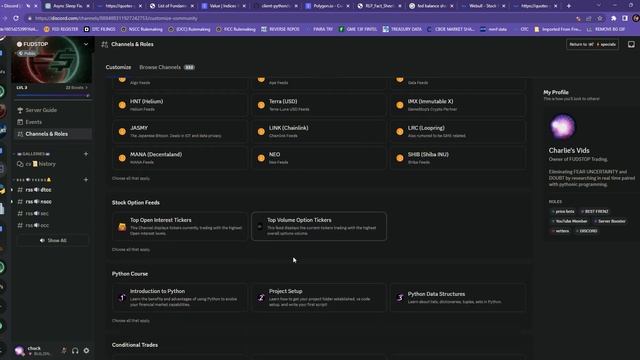
Task: Toggle NEO feed option
Action: [x=319, y=158]
